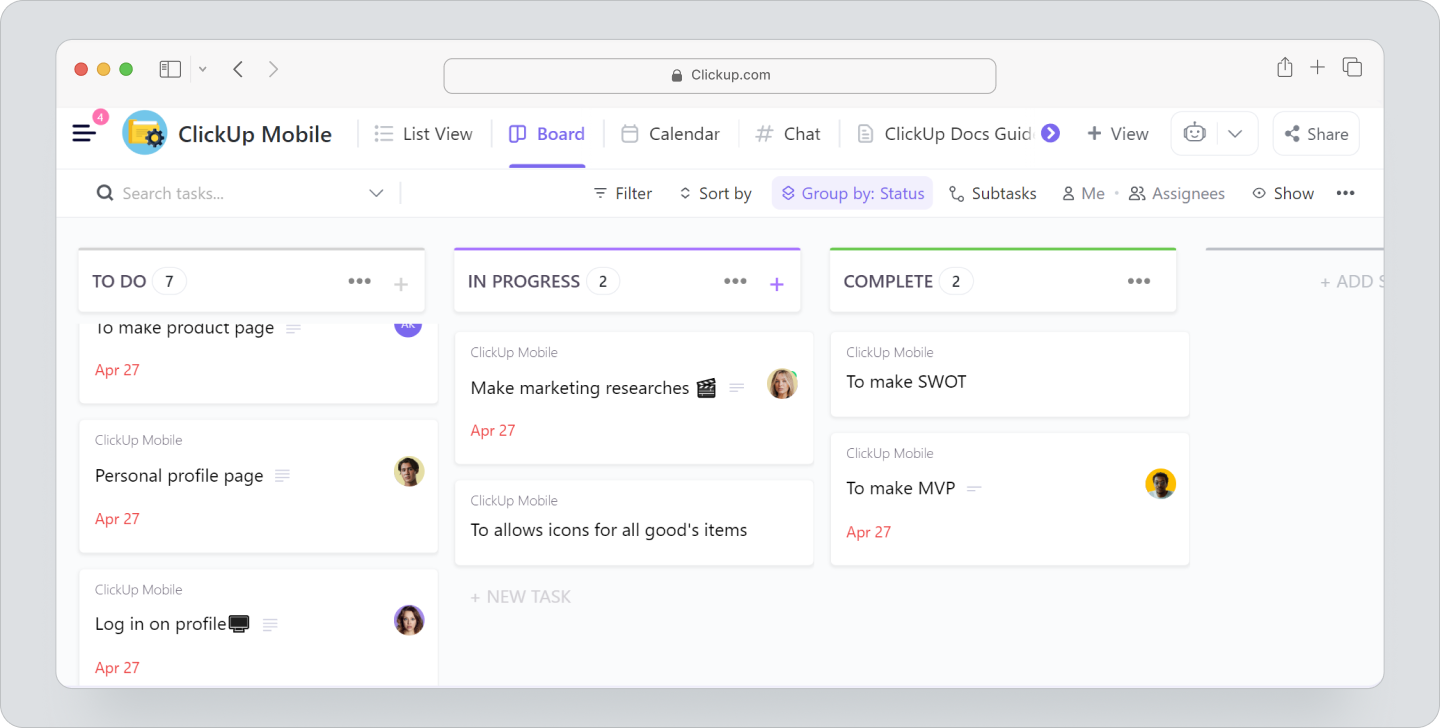Open the Sort by dropdown

tap(715, 193)
